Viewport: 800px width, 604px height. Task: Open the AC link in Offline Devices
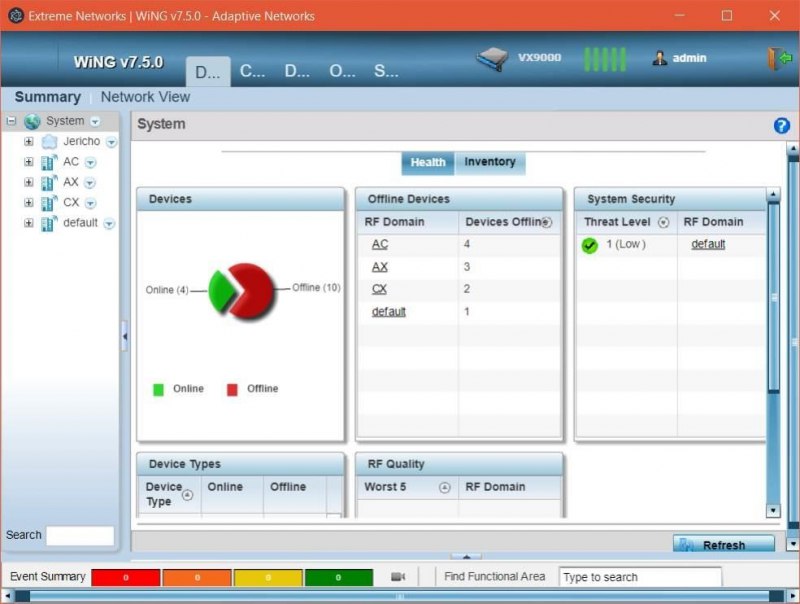(380, 244)
